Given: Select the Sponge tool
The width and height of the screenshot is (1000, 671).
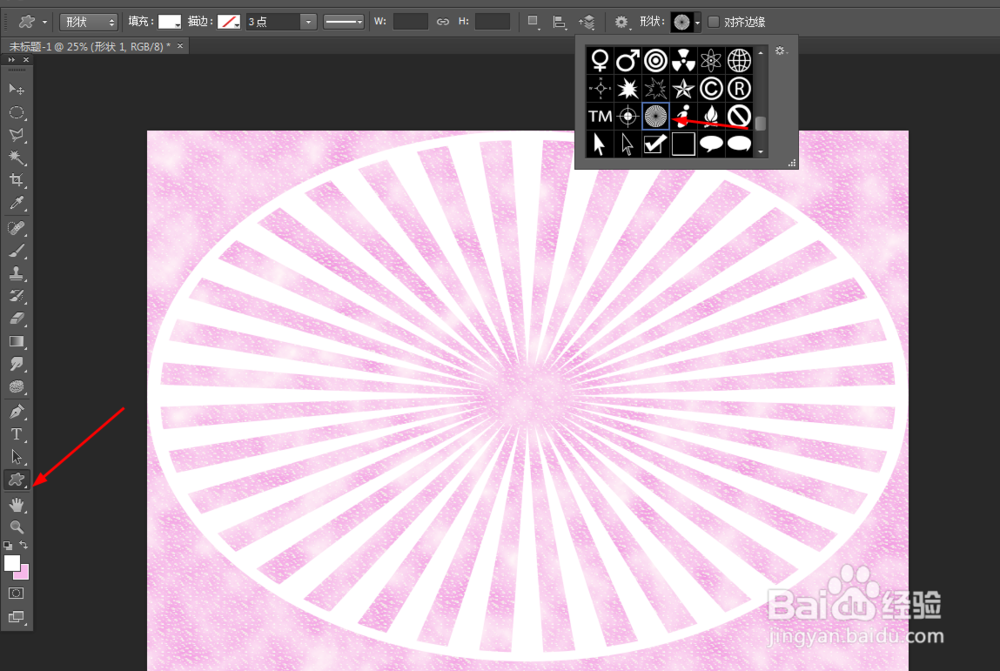Looking at the screenshot, I should click(17, 387).
